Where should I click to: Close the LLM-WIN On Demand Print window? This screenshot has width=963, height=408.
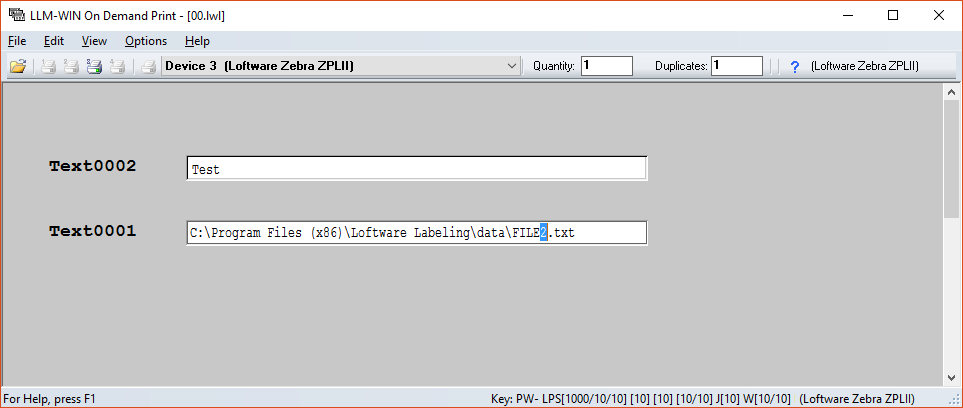(x=938, y=15)
